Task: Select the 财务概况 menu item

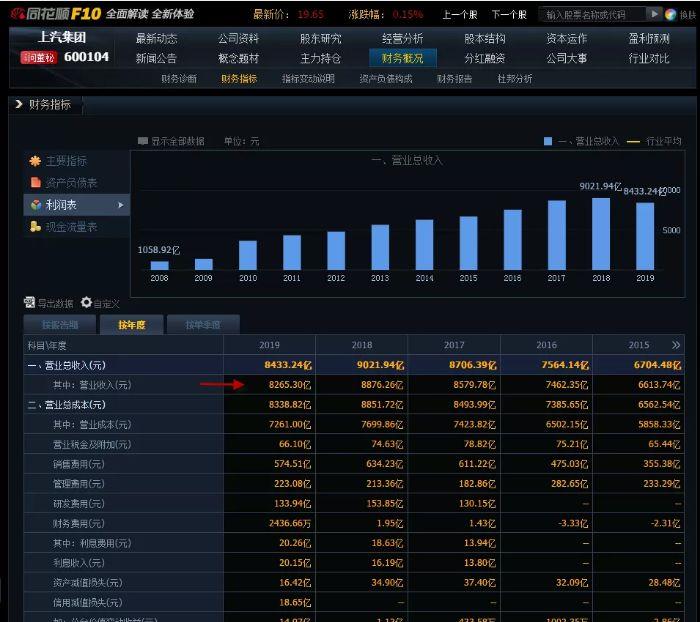Action: [403, 58]
